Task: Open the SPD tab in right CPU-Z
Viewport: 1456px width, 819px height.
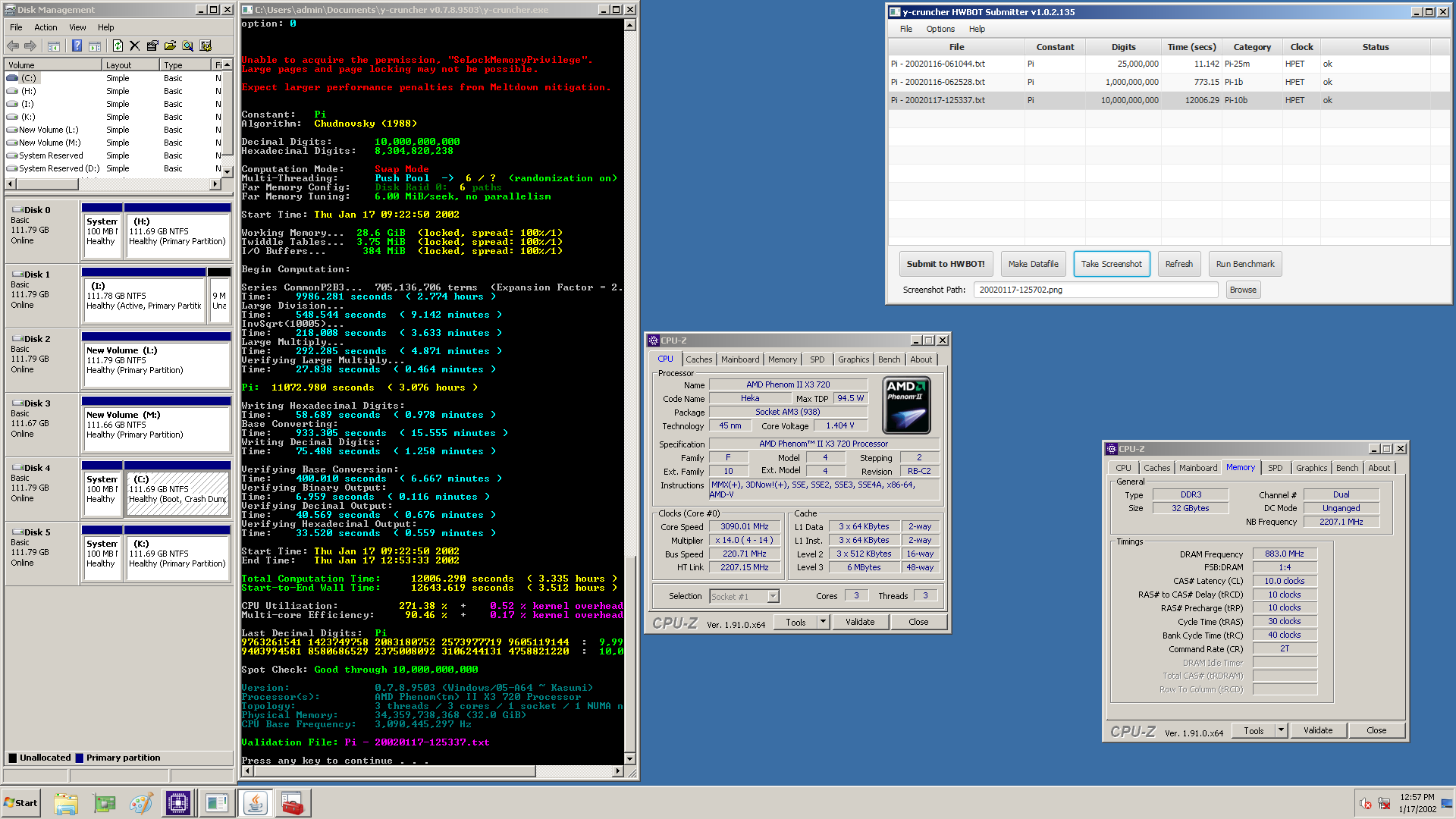Action: 1276,468
